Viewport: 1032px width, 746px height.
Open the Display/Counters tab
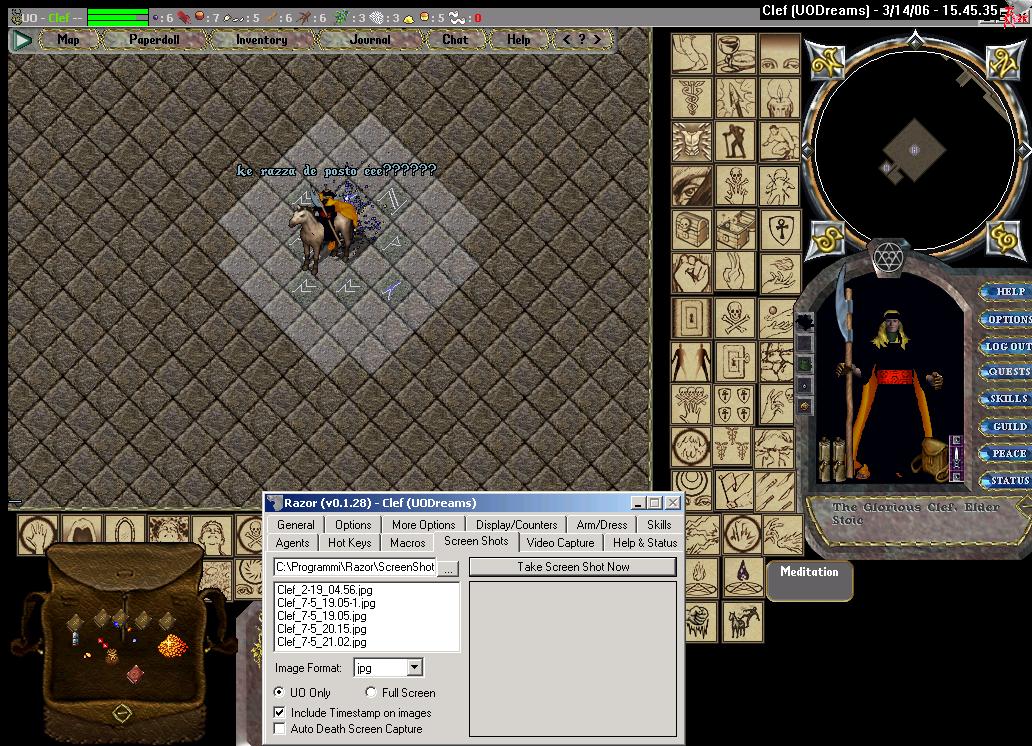pyautogui.click(x=517, y=525)
